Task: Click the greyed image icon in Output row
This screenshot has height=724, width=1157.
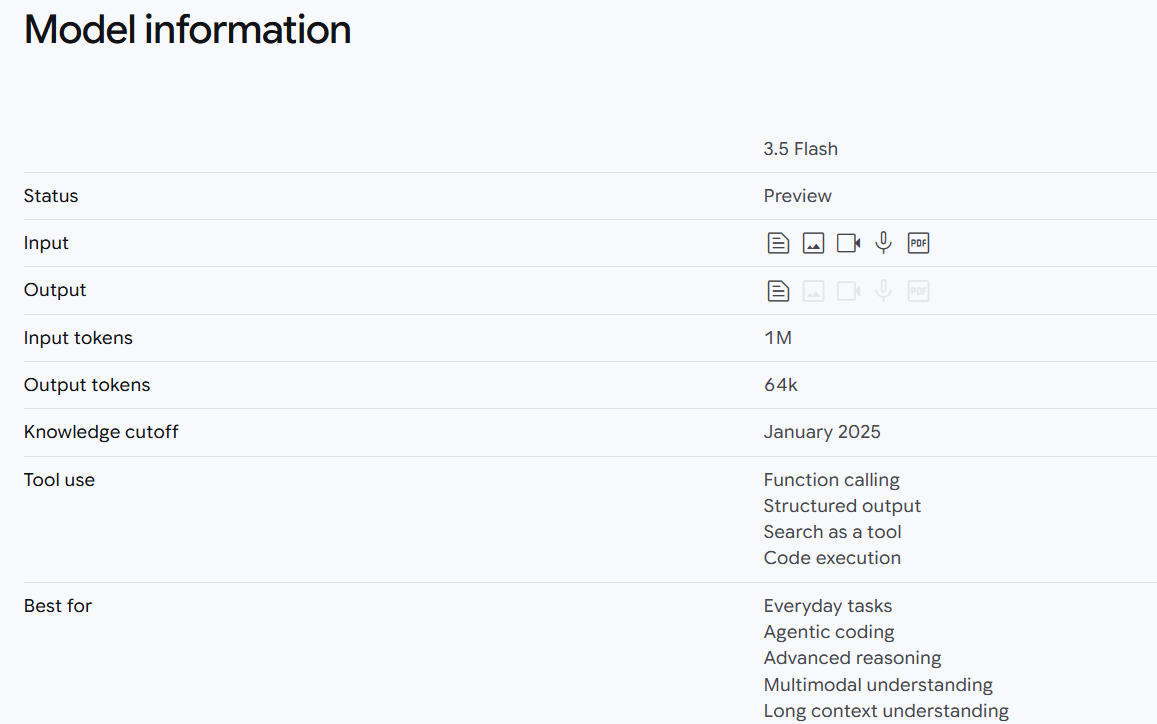Action: click(813, 291)
